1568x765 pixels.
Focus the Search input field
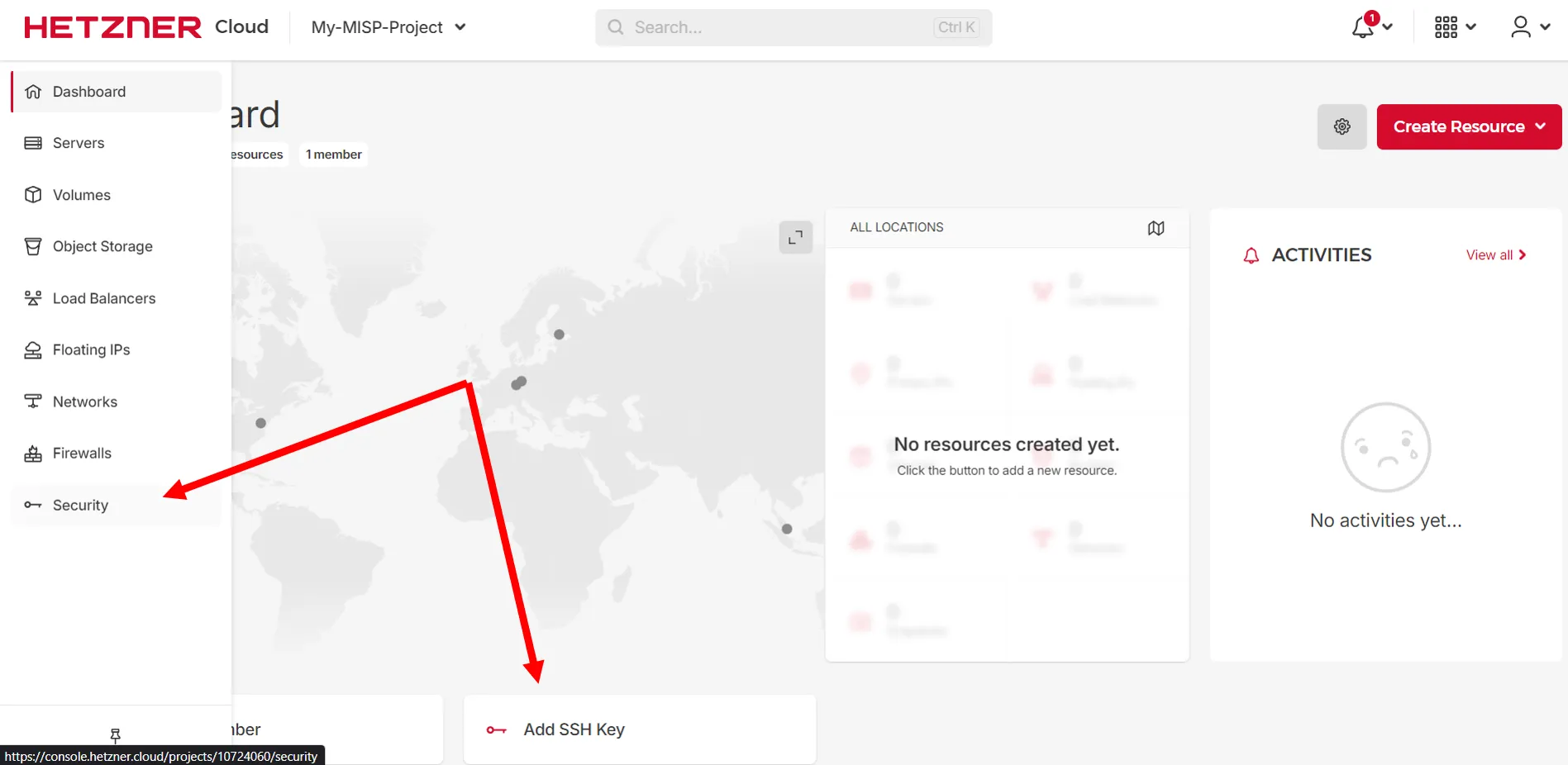click(x=777, y=27)
